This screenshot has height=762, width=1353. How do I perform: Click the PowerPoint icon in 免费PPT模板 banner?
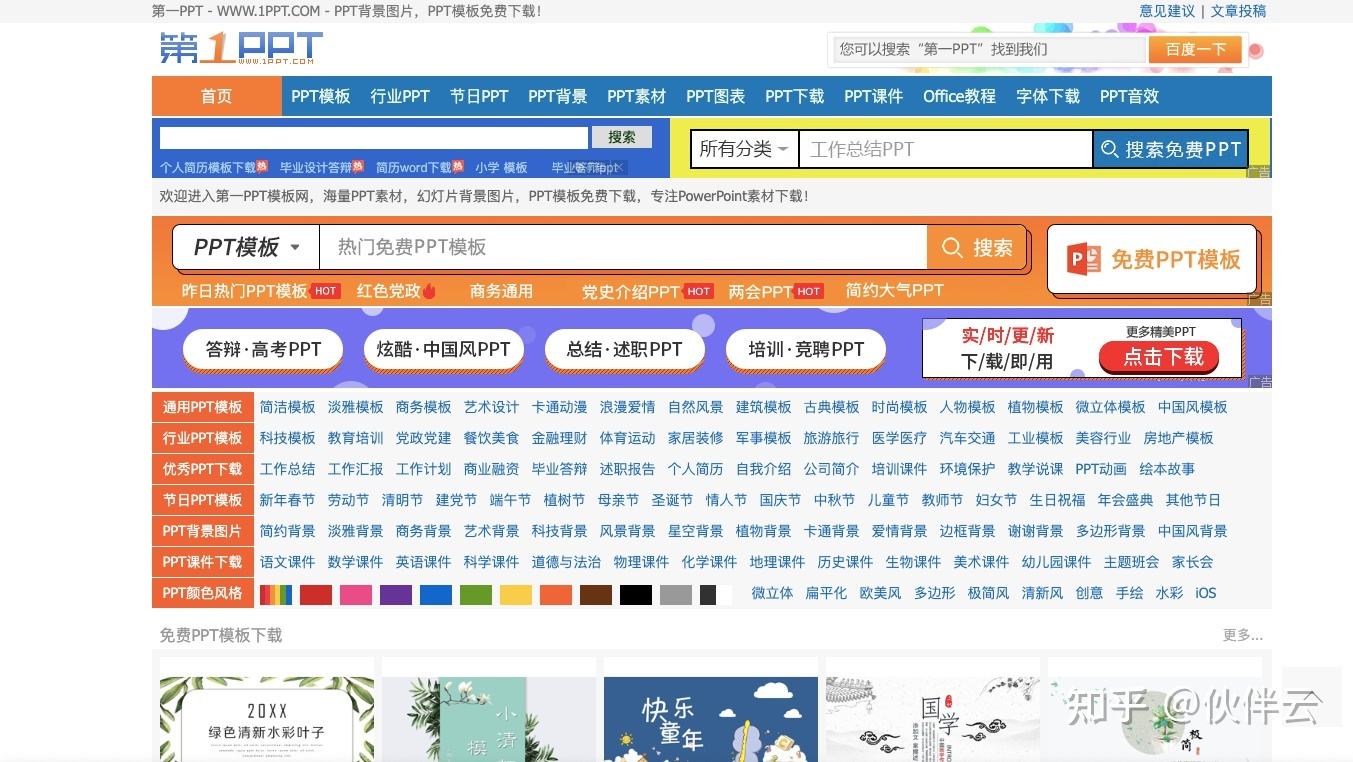1085,259
